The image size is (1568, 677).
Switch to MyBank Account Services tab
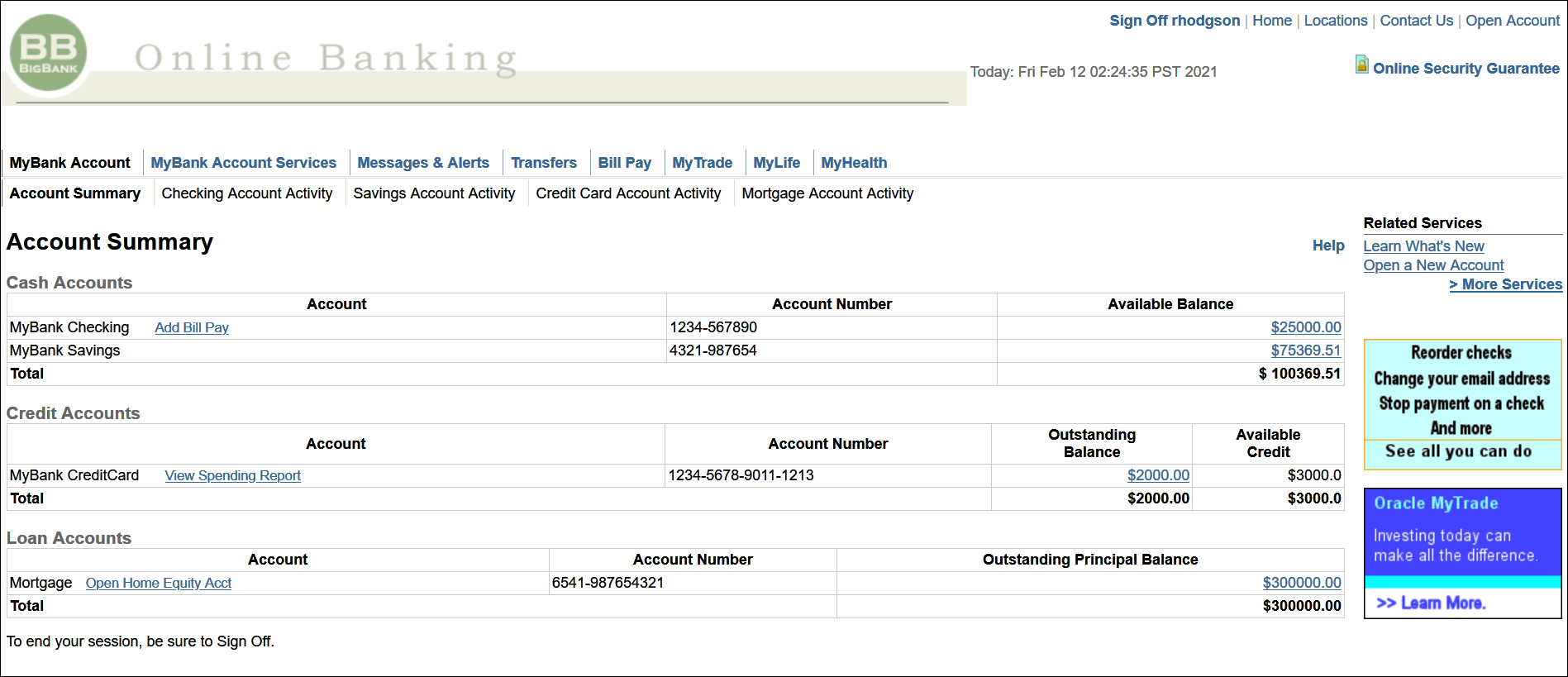point(243,163)
